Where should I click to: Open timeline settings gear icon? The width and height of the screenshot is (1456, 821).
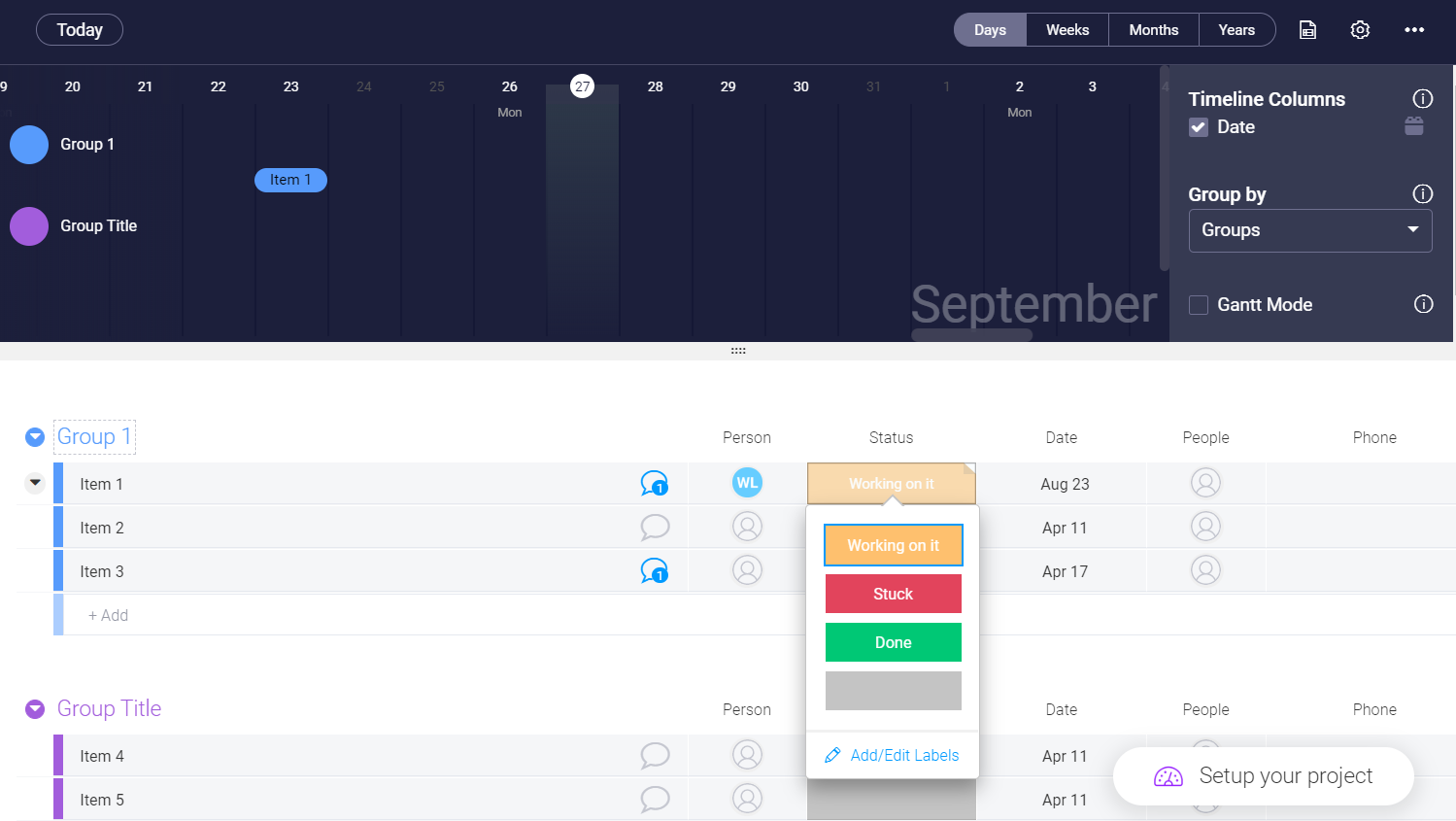click(x=1360, y=30)
